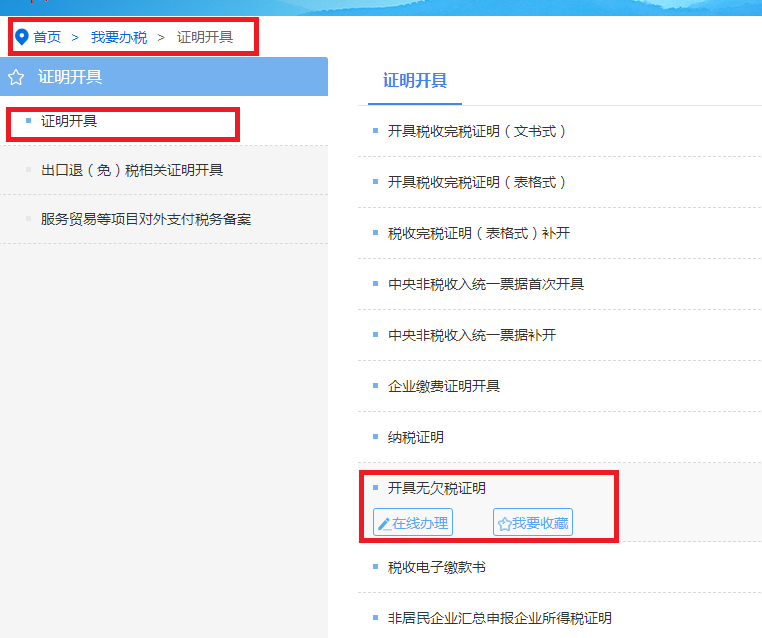
Task: Open 税收电子缴款书 entry
Action: [x=436, y=567]
